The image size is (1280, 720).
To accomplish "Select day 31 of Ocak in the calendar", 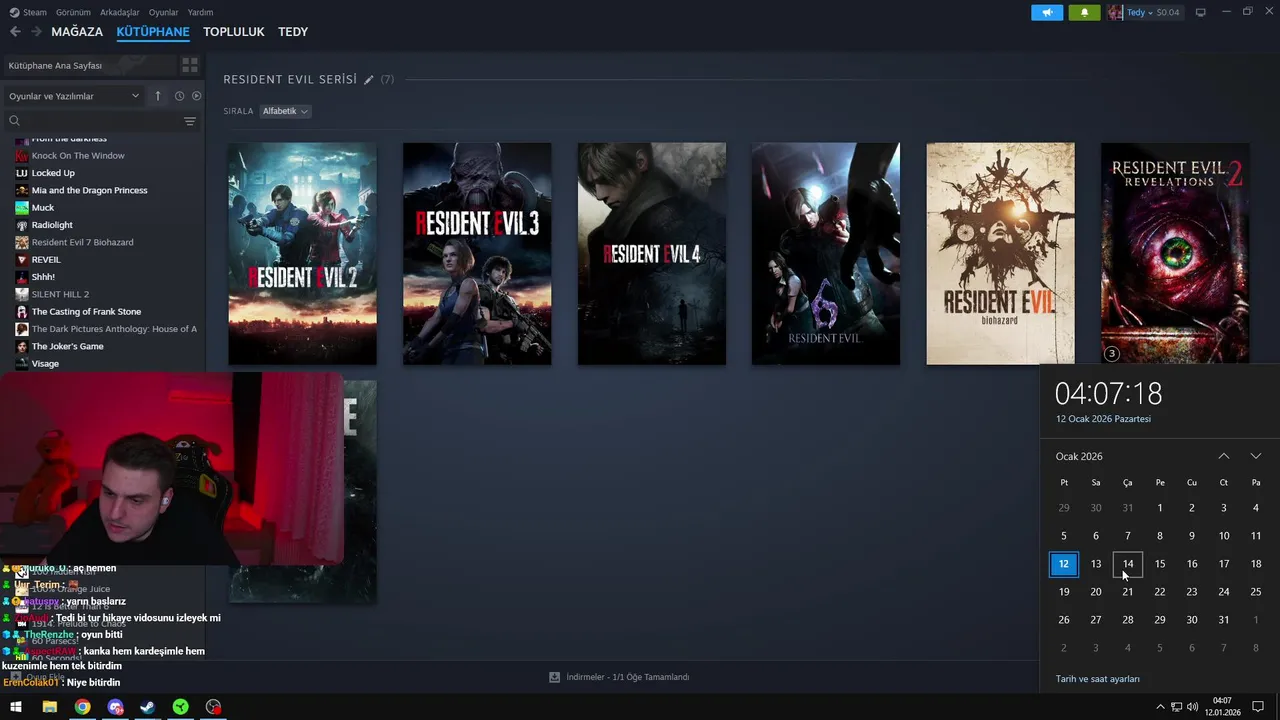I will [1224, 620].
